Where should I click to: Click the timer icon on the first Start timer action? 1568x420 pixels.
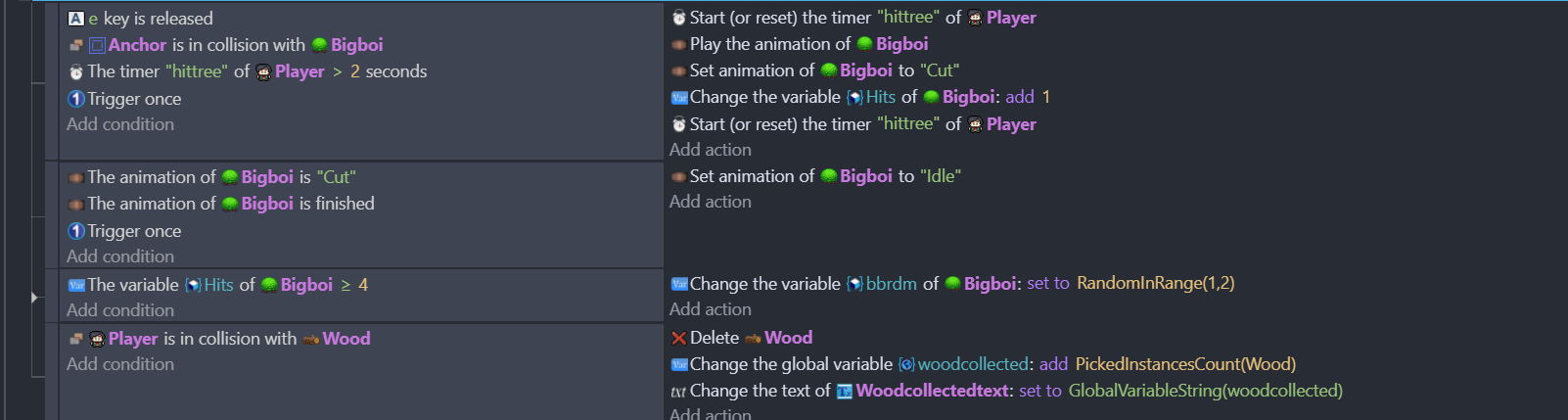[678, 18]
